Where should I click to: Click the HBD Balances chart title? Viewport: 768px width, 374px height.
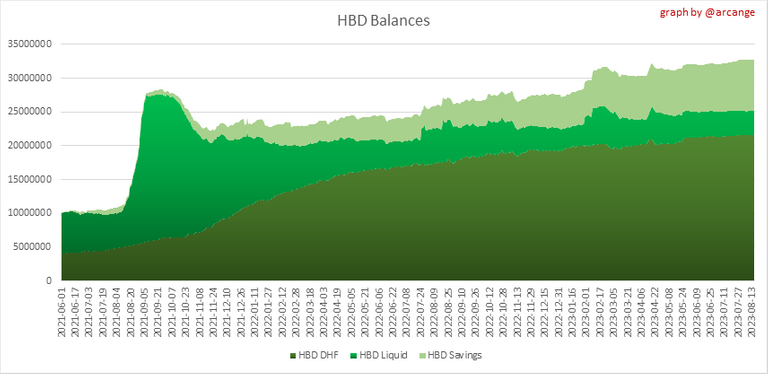tap(384, 21)
